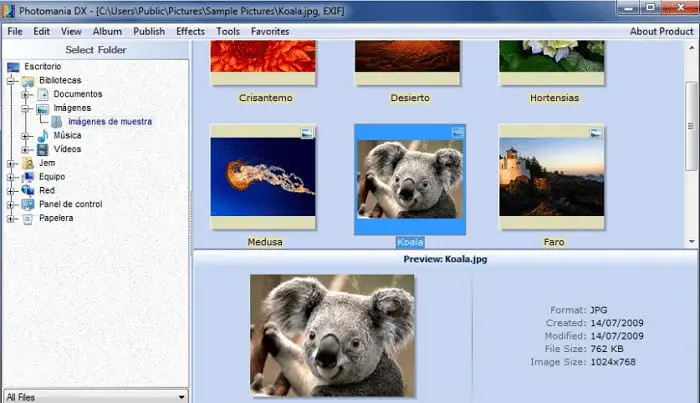Select the Crisantemo thumbnail
700x403 pixels.
click(263, 63)
